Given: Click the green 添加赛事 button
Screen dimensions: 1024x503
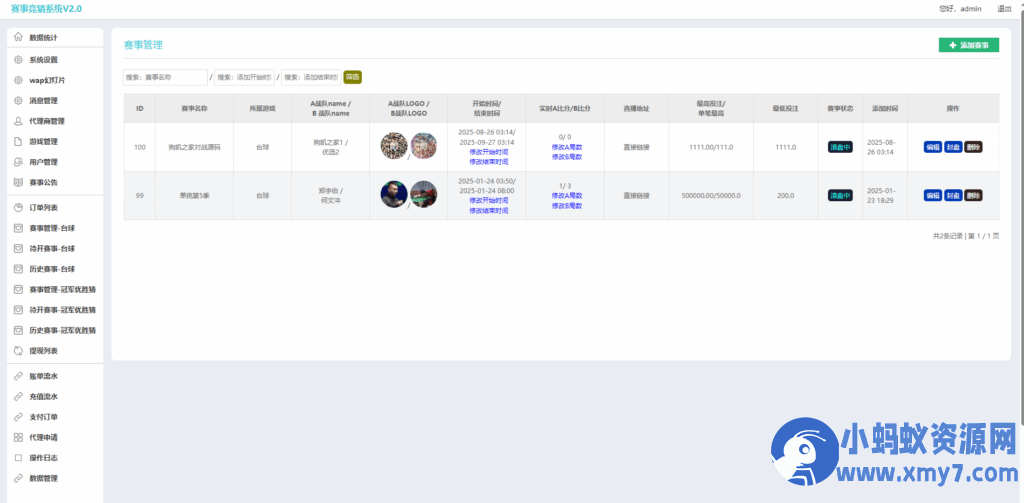Looking at the screenshot, I should [968, 45].
